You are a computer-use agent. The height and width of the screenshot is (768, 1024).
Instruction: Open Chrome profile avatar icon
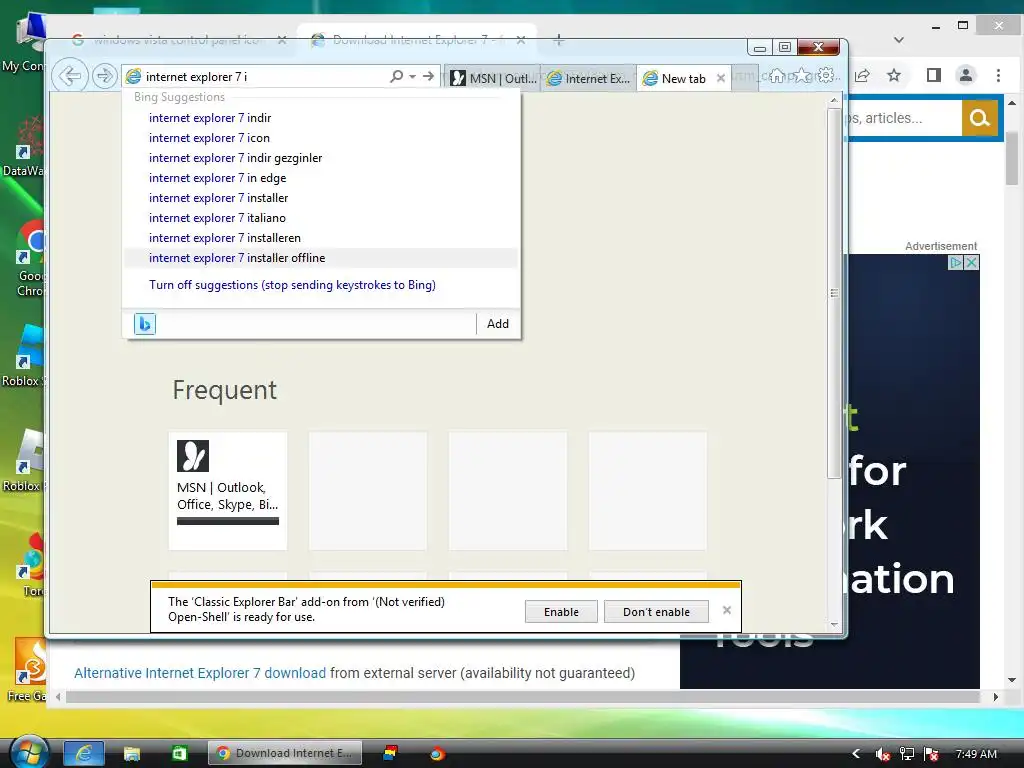[966, 76]
